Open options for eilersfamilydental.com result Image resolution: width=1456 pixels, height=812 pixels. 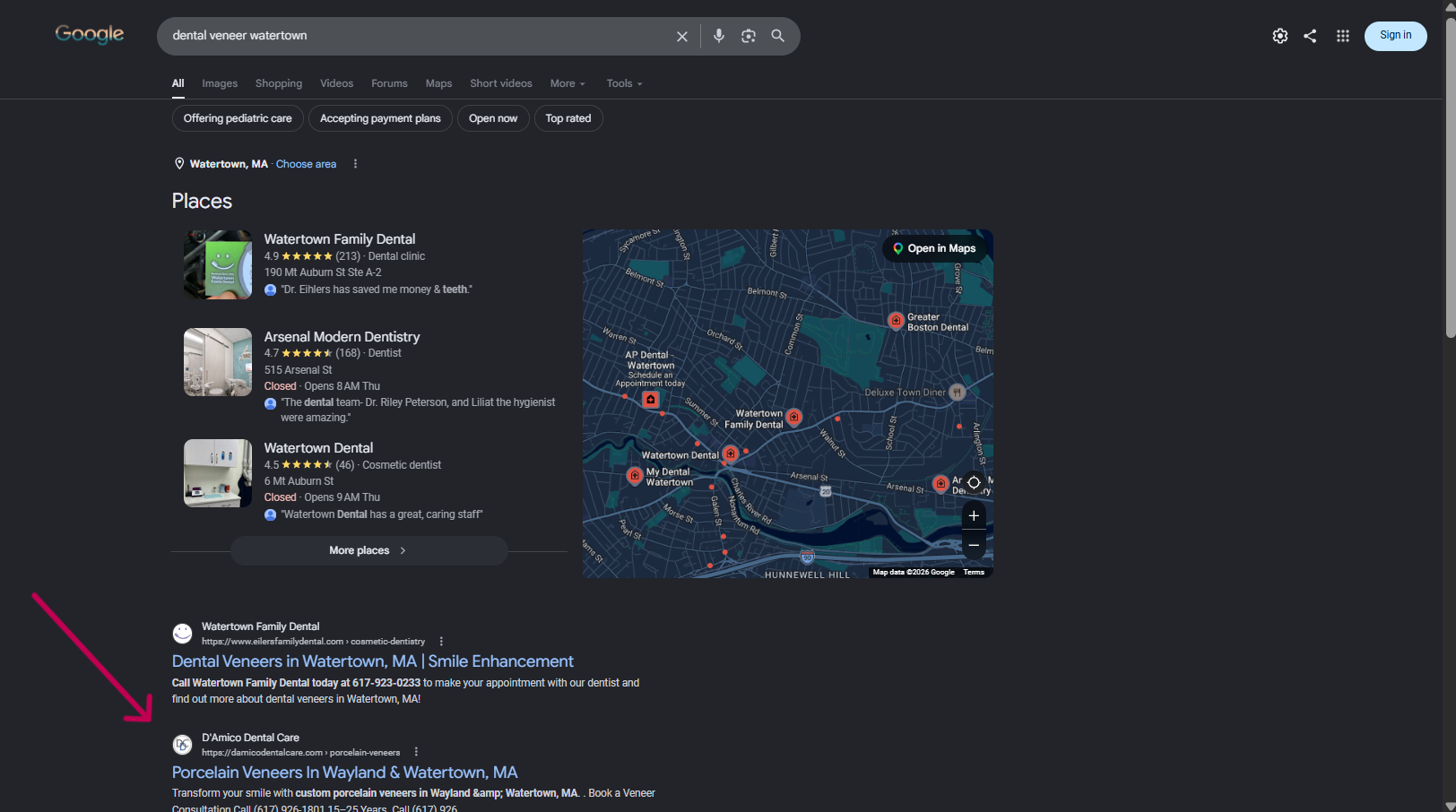(x=441, y=642)
